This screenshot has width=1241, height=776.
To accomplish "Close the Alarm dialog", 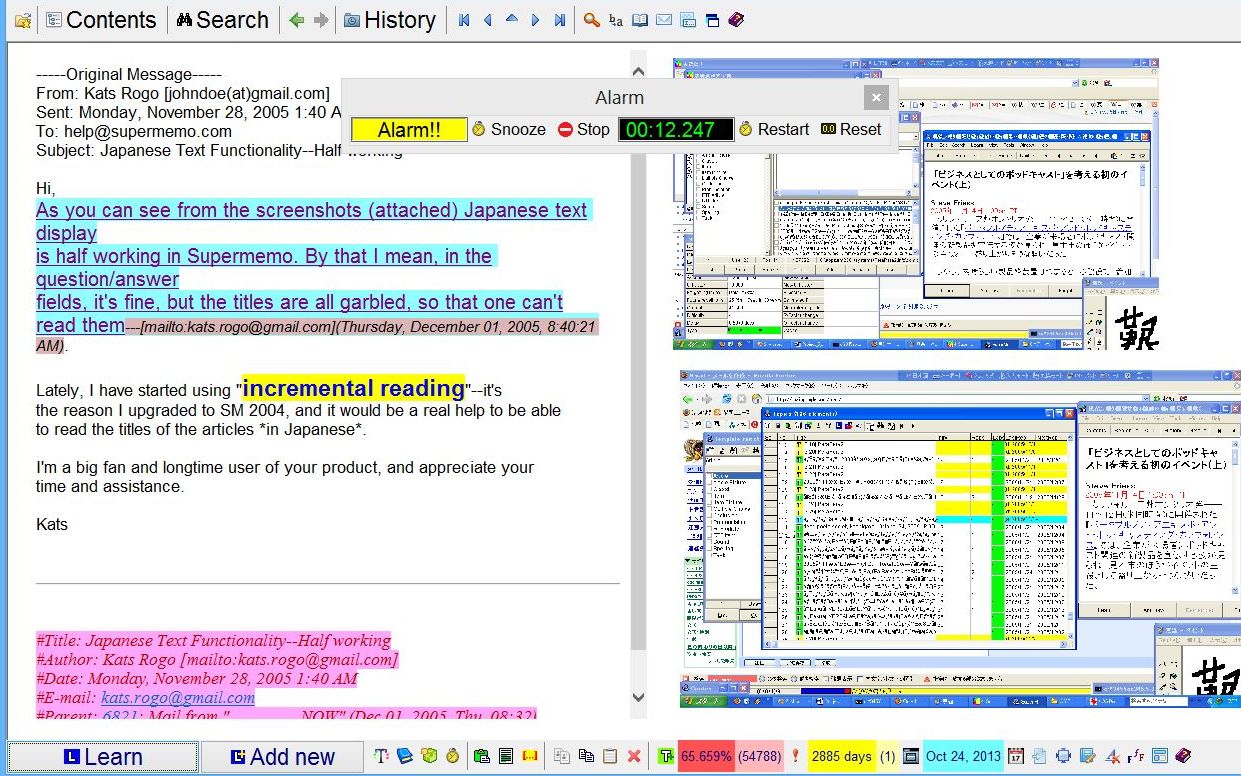I will coord(876,97).
